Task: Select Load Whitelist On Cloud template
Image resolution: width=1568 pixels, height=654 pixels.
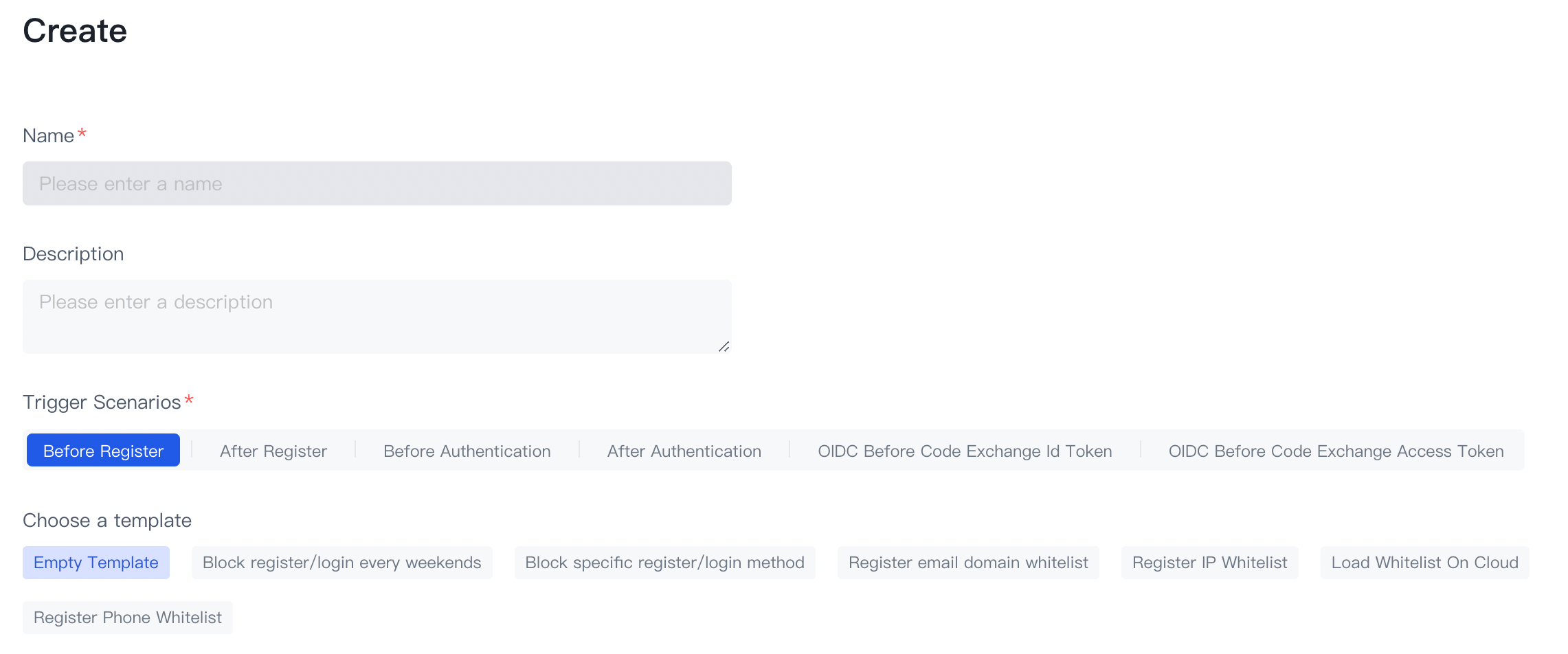Action: point(1424,563)
